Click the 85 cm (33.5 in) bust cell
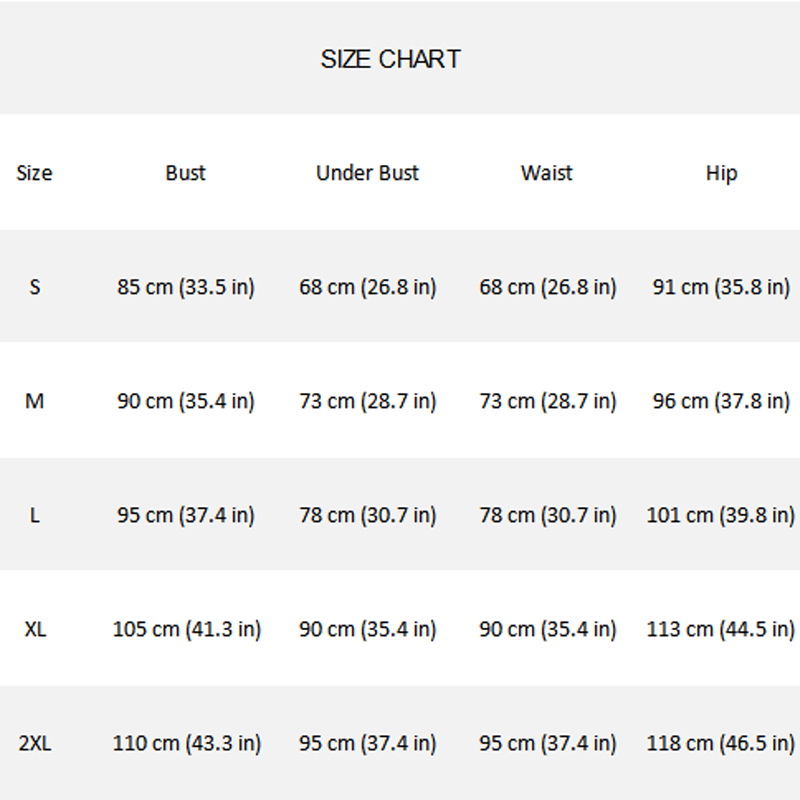The image size is (800, 800). pos(186,287)
